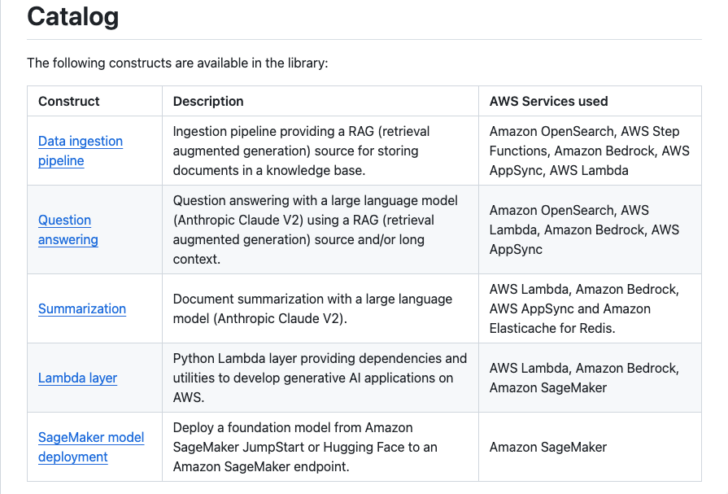Click the intro sentence about available constructs
The height and width of the screenshot is (494, 728).
[177, 63]
